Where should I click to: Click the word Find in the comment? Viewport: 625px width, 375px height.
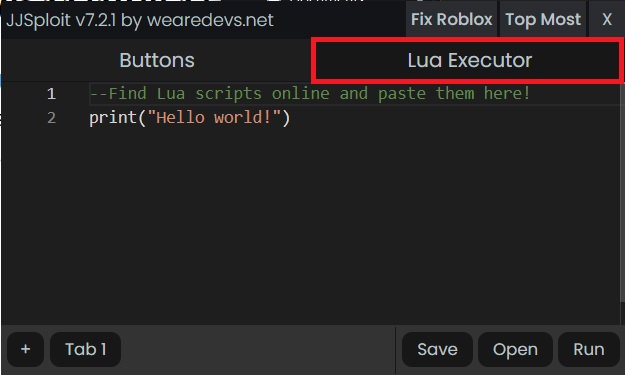[128, 94]
